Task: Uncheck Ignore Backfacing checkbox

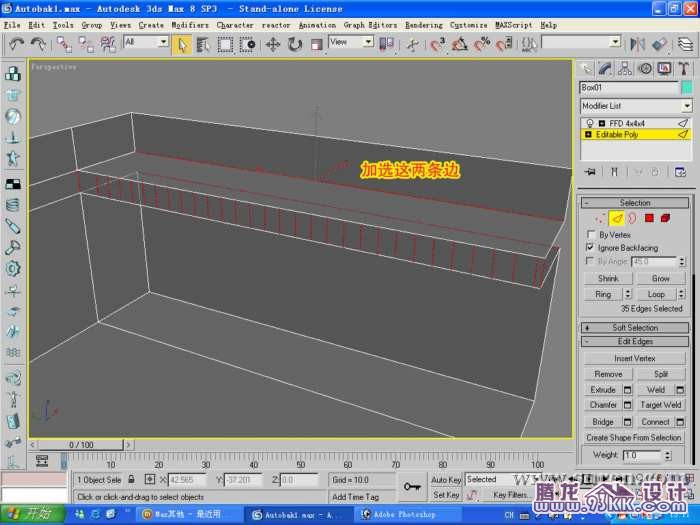Action: tap(591, 247)
